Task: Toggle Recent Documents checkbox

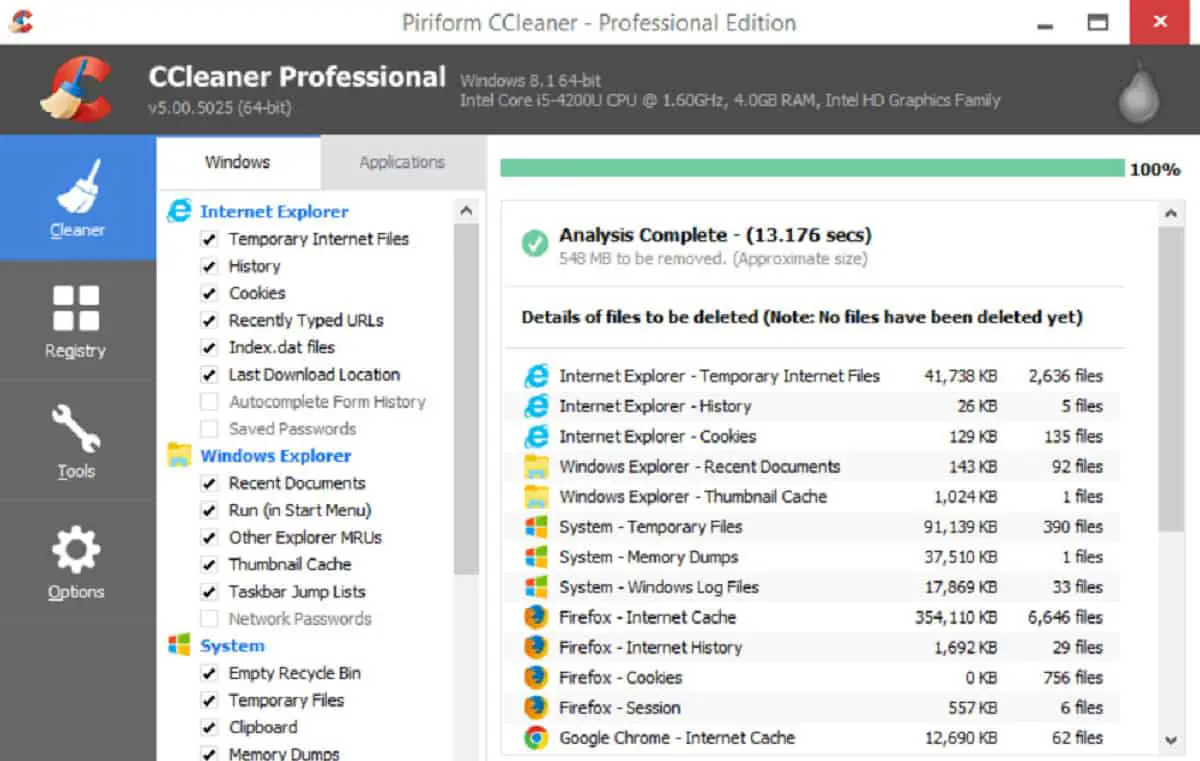Action: pyautogui.click(x=209, y=483)
